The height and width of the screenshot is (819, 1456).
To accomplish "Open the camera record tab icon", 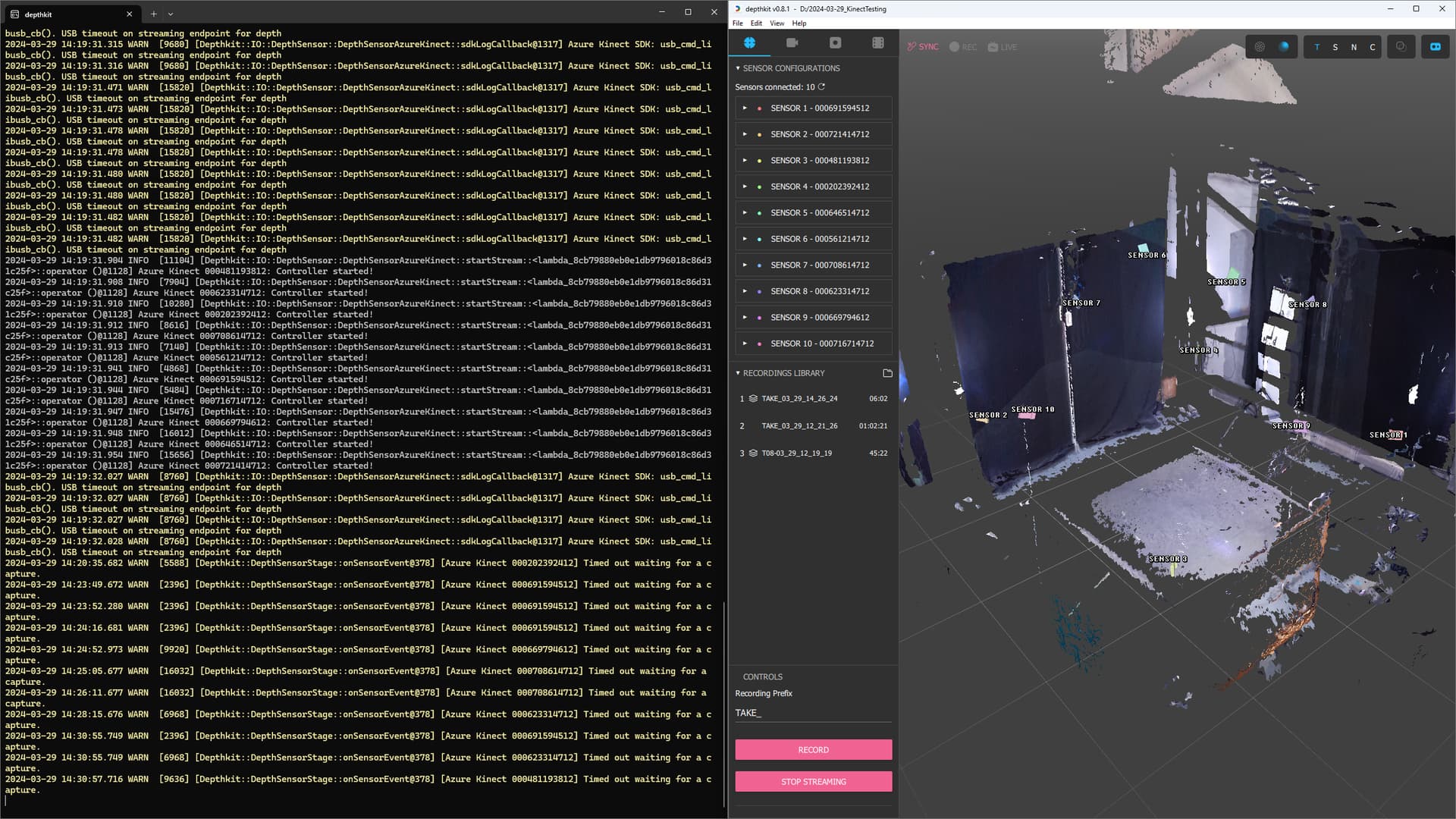I will tap(792, 43).
